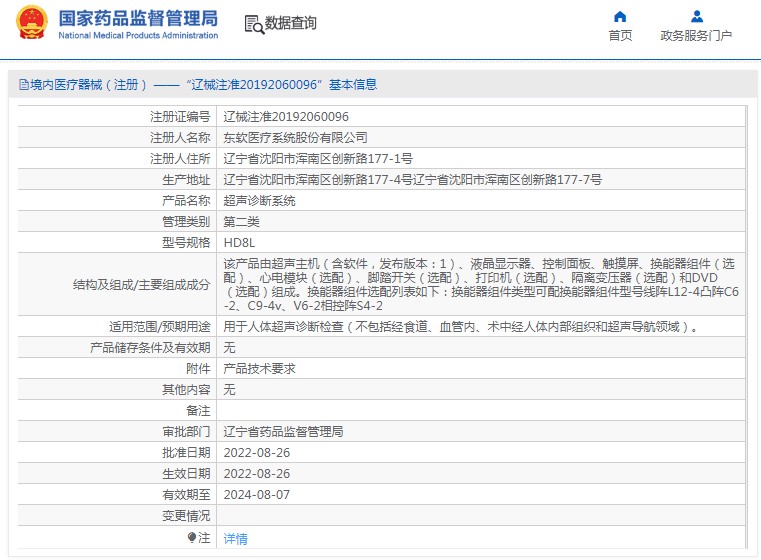Select the product name 超声诊断系统
This screenshot has height=560, width=761.
click(259, 201)
